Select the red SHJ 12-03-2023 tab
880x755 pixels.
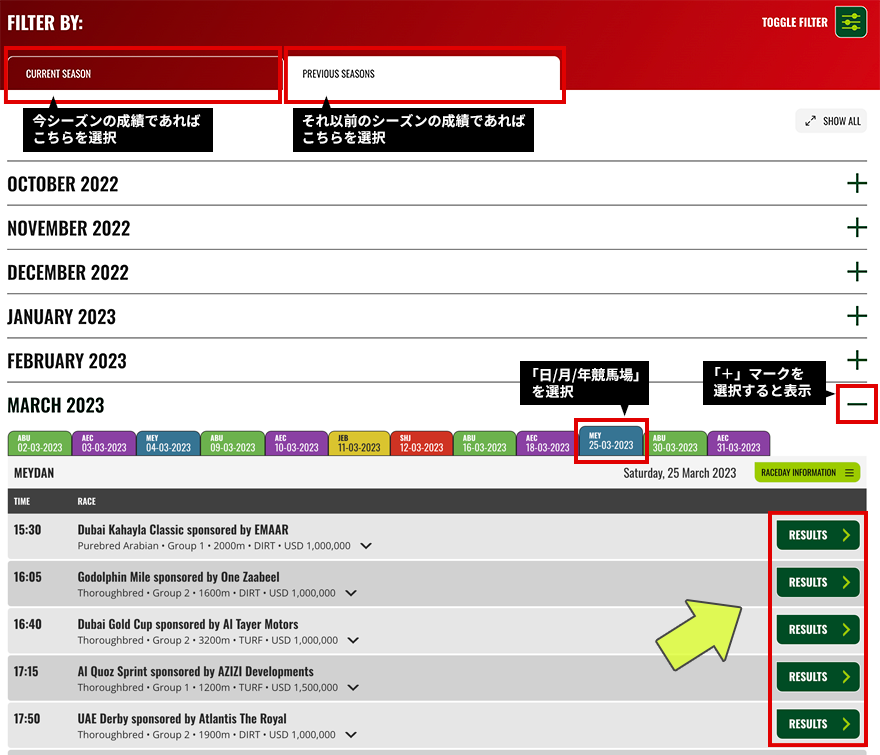[x=420, y=443]
